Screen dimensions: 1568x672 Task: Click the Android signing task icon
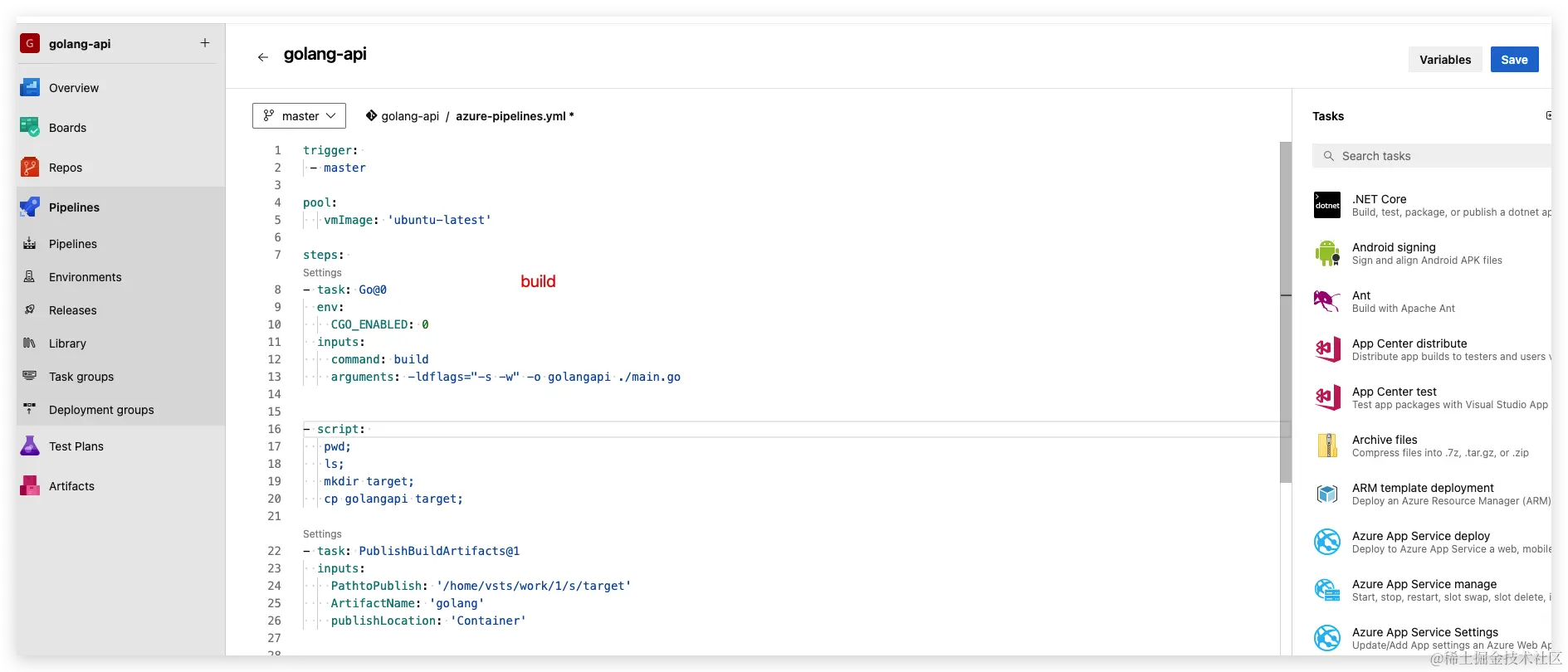coord(1327,253)
